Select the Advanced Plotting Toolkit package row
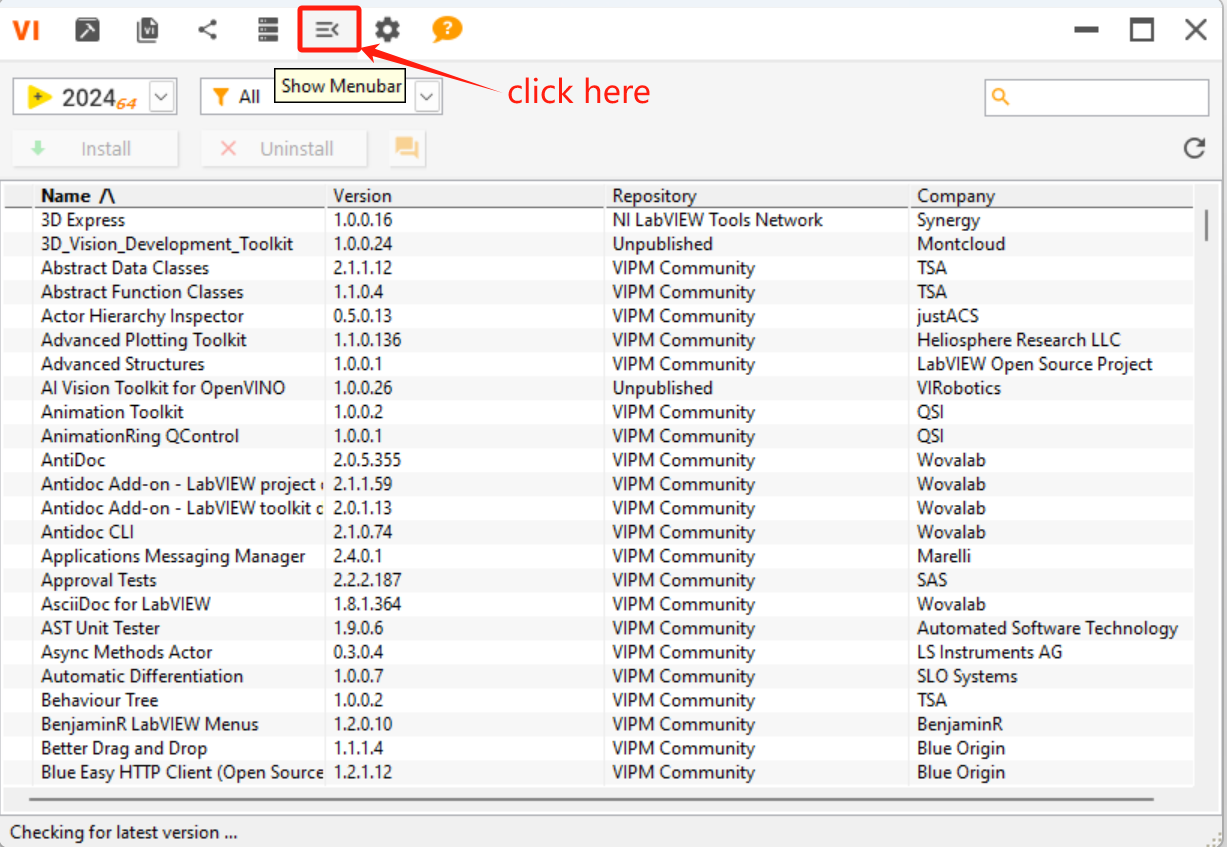 tap(143, 340)
